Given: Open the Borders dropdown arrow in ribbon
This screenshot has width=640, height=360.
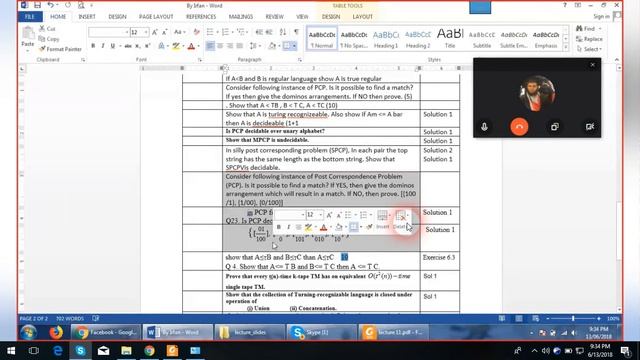Looking at the screenshot, I should pyautogui.click(x=294, y=46).
